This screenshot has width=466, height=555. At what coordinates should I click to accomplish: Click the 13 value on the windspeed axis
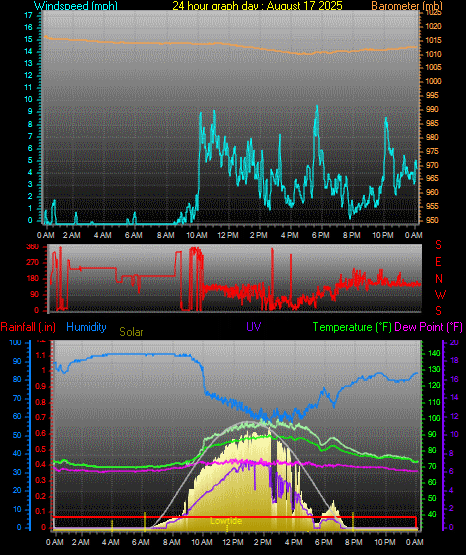[x=28, y=63]
